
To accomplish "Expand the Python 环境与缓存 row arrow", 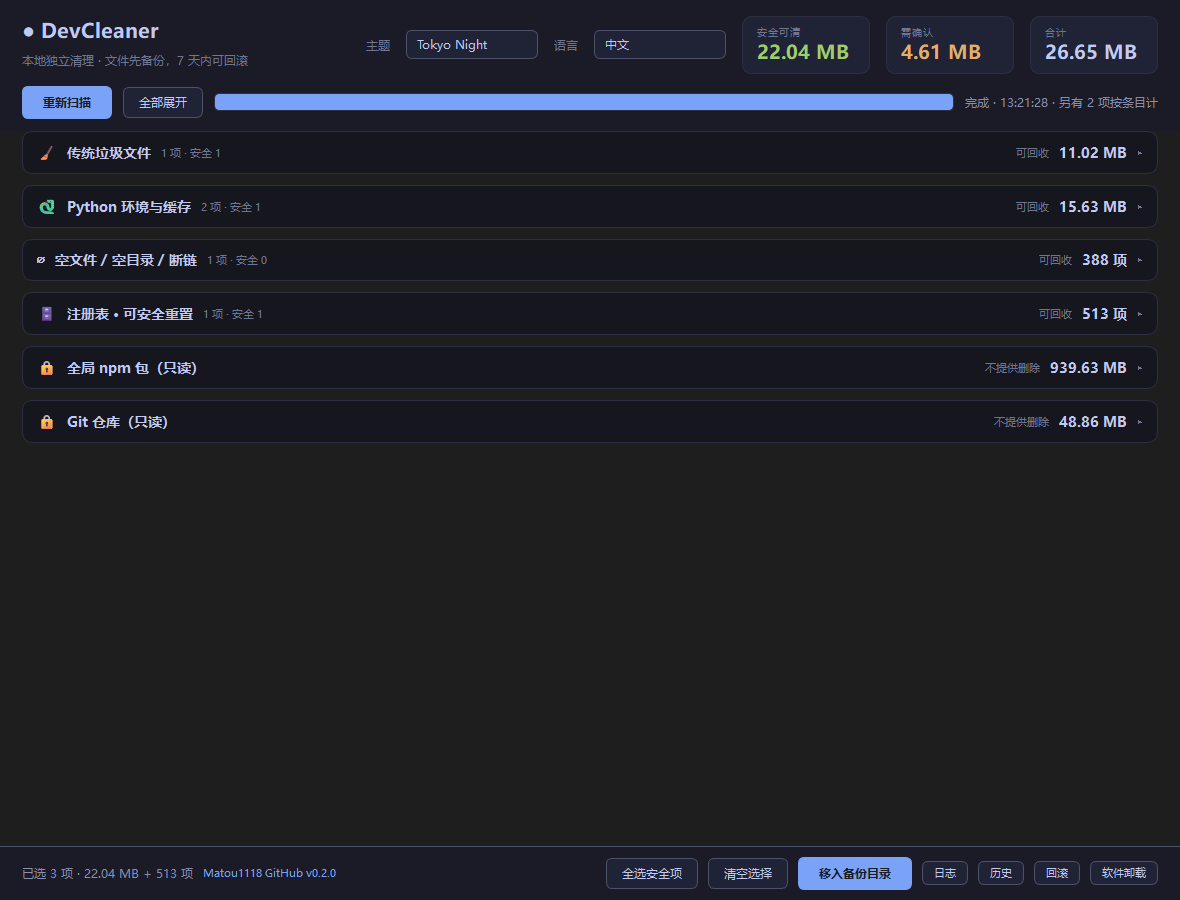I will tap(1140, 207).
